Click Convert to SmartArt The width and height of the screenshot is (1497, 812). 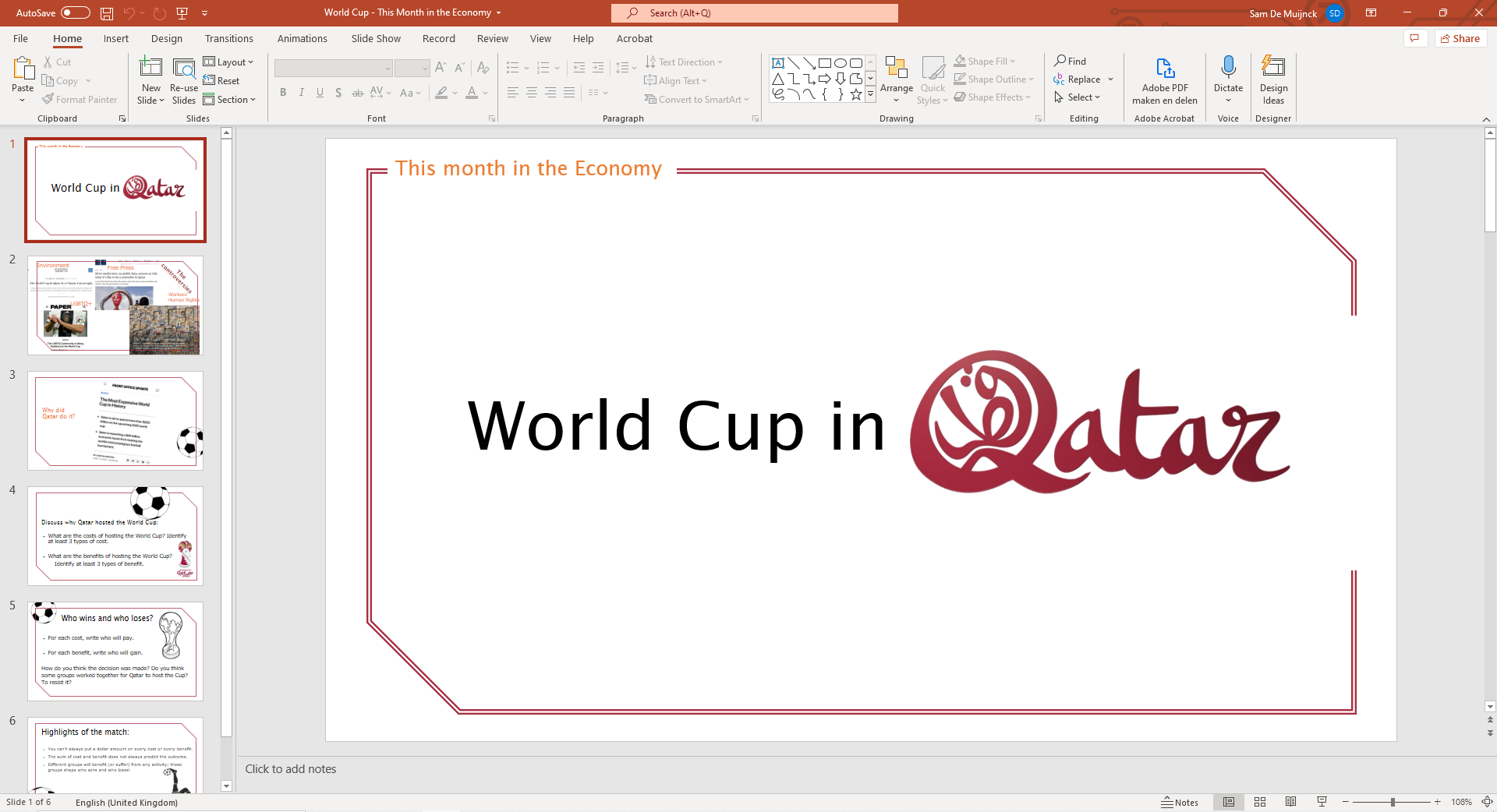(696, 100)
